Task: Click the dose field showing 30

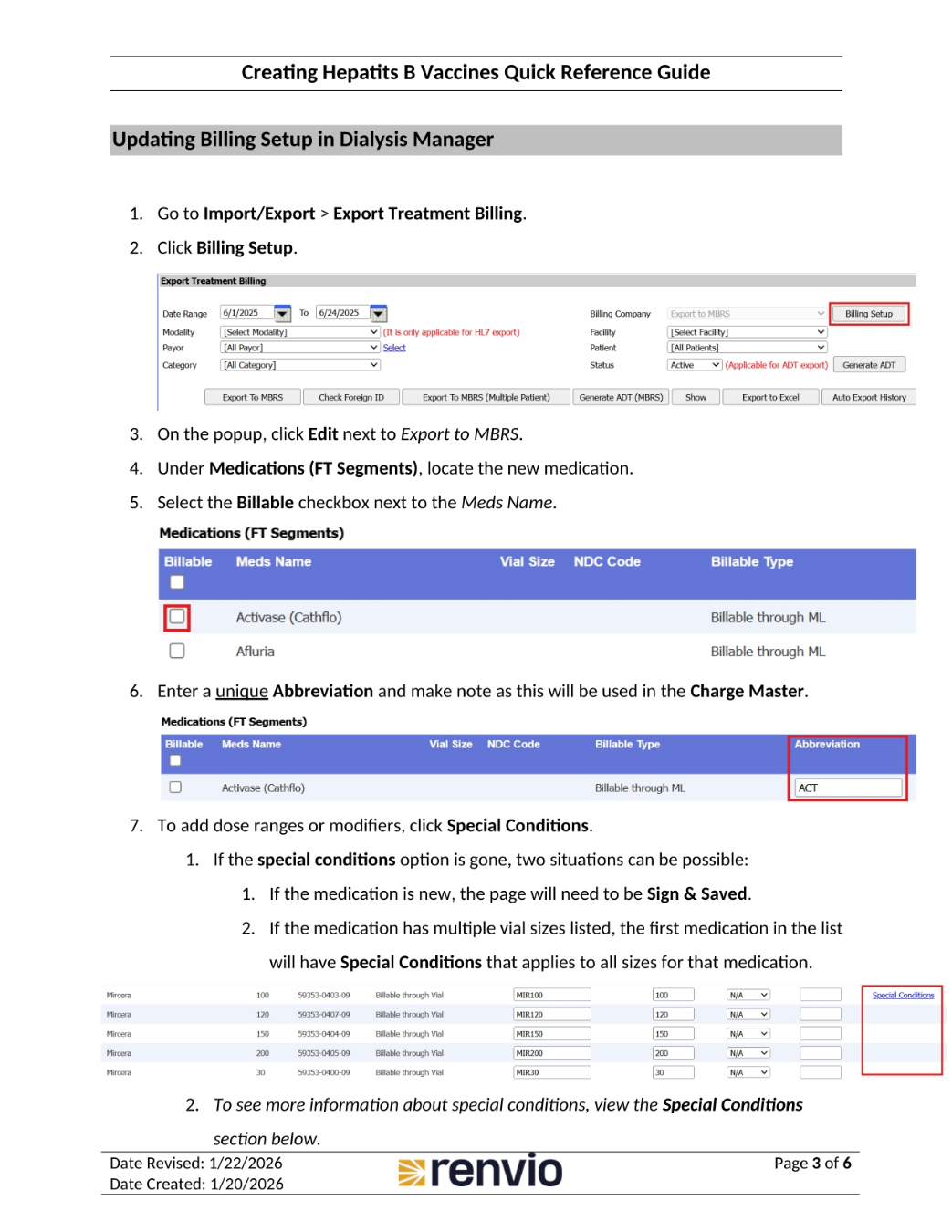Action: 674,1072
